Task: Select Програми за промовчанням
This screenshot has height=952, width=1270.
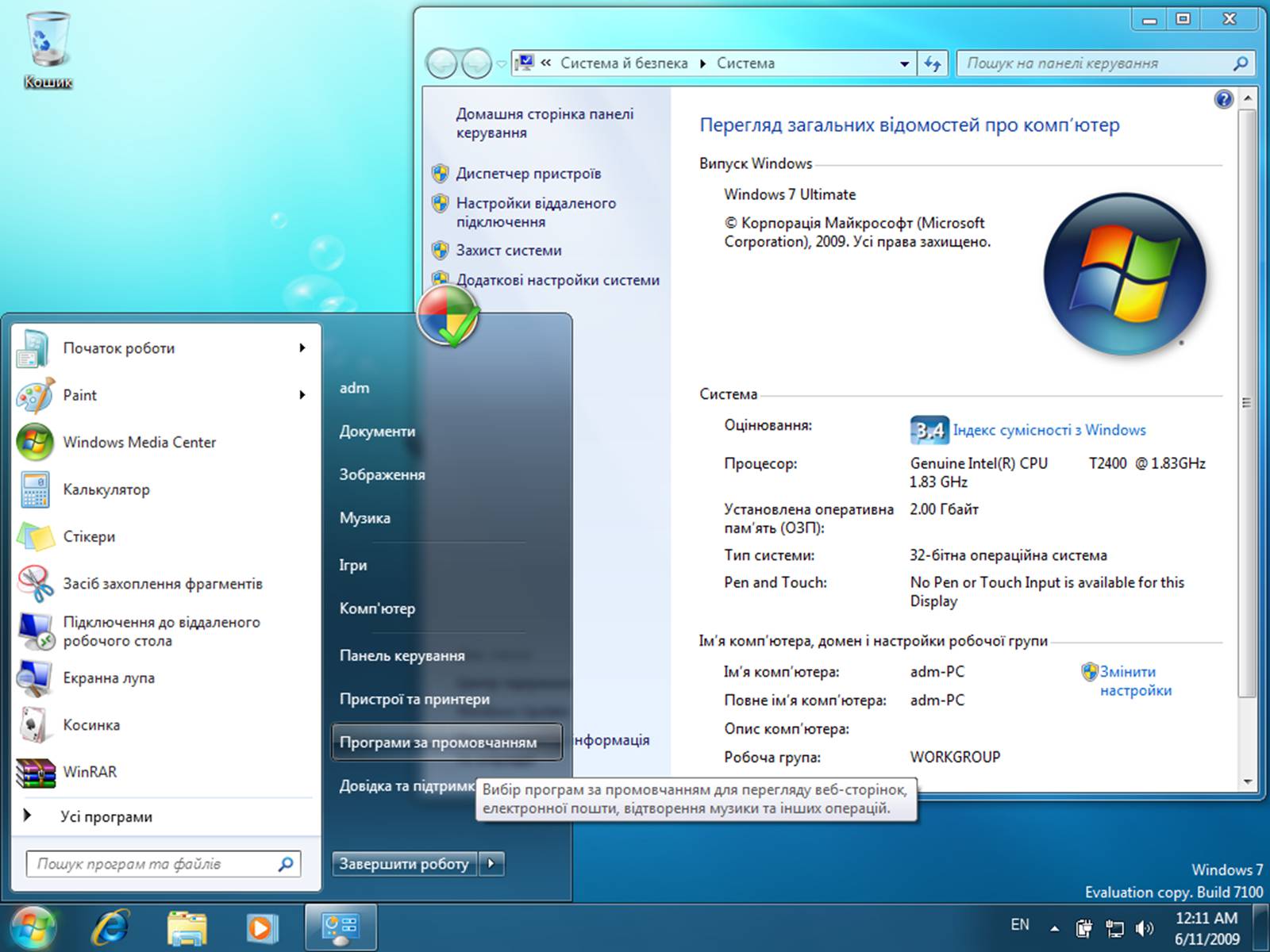Action: pos(446,743)
